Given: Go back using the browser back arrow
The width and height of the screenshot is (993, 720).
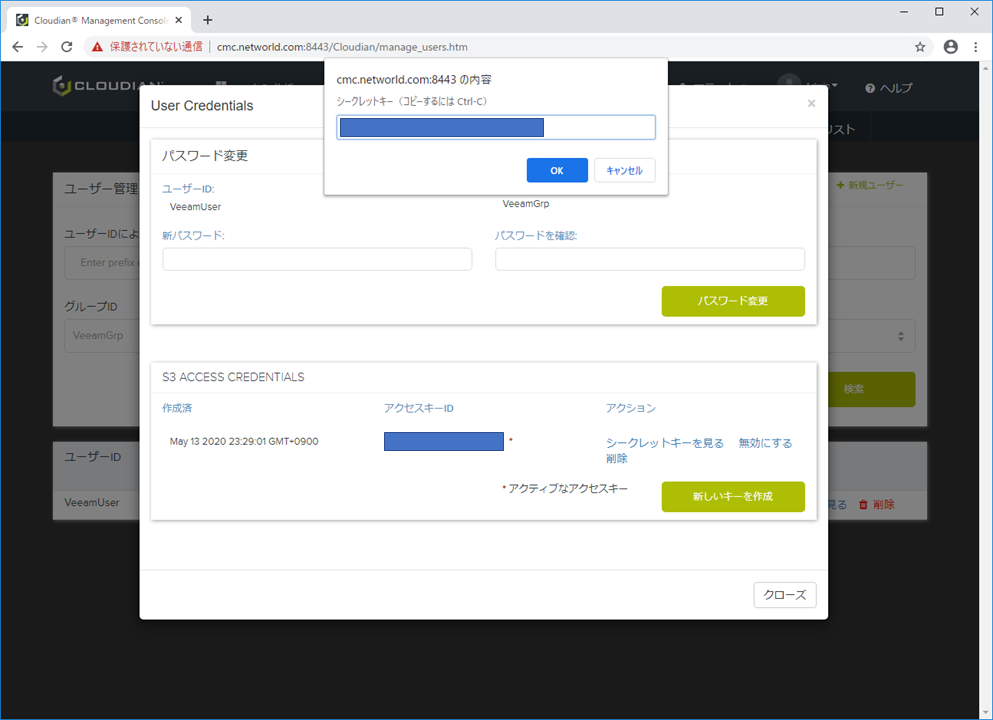Looking at the screenshot, I should [17, 46].
